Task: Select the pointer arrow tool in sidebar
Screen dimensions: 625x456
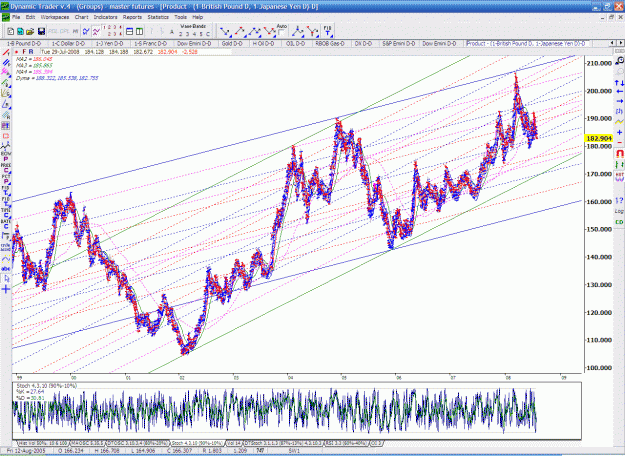Action: click(x=6, y=279)
